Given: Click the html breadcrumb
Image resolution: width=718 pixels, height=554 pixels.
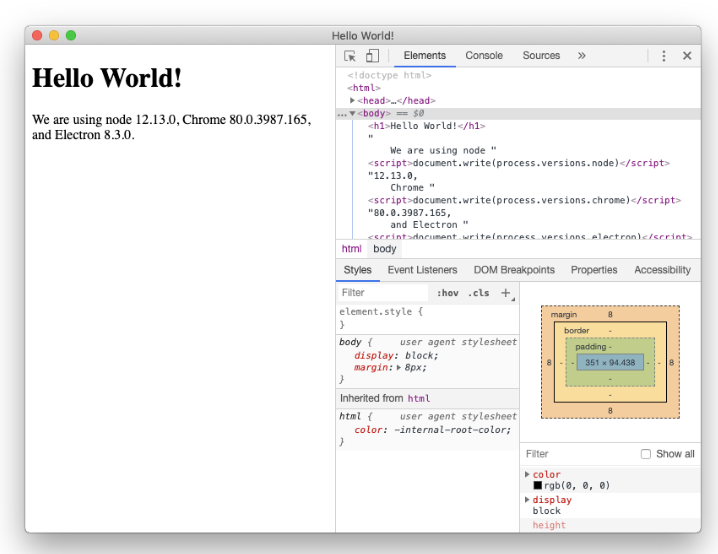Looking at the screenshot, I should (x=351, y=249).
